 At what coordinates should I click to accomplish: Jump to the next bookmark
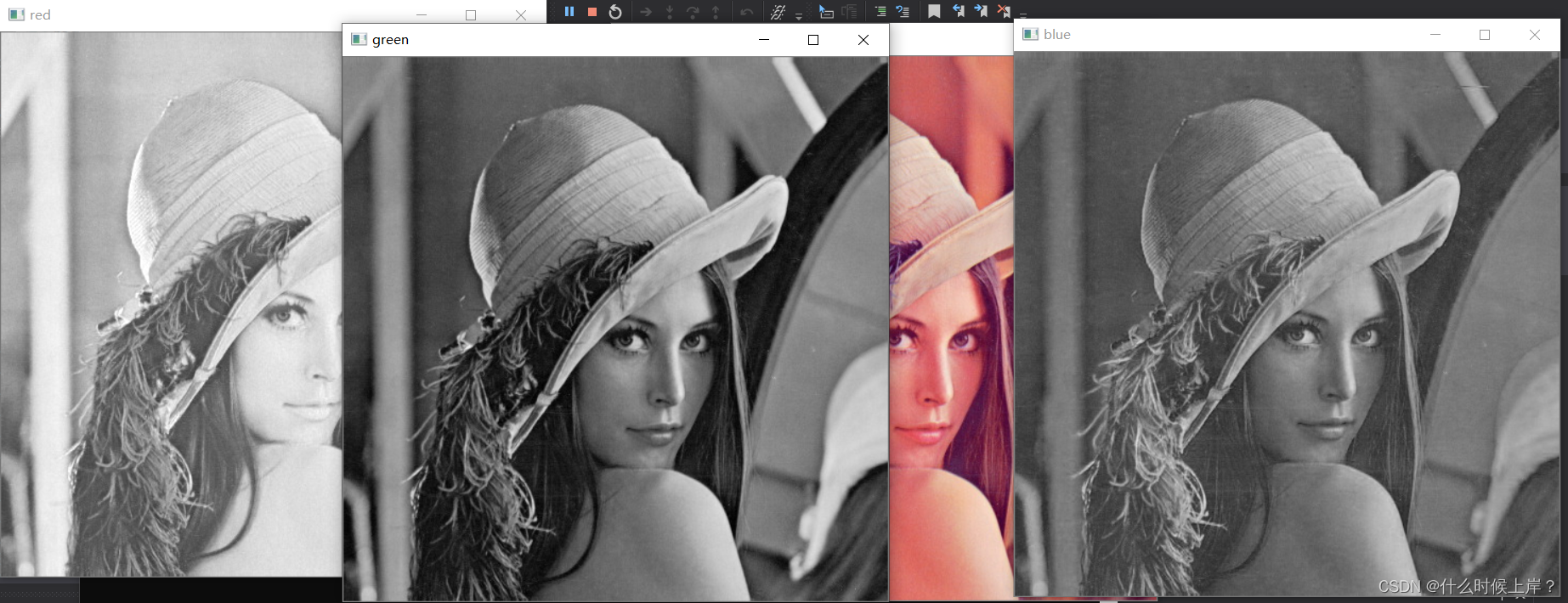pyautogui.click(x=981, y=11)
